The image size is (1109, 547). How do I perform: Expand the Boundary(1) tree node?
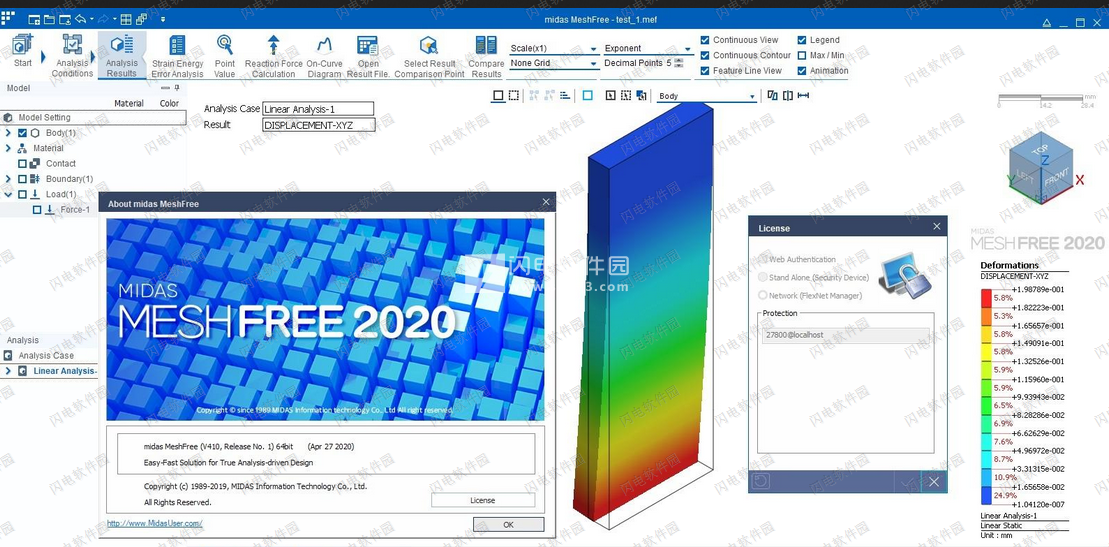pyautogui.click(x=8, y=179)
